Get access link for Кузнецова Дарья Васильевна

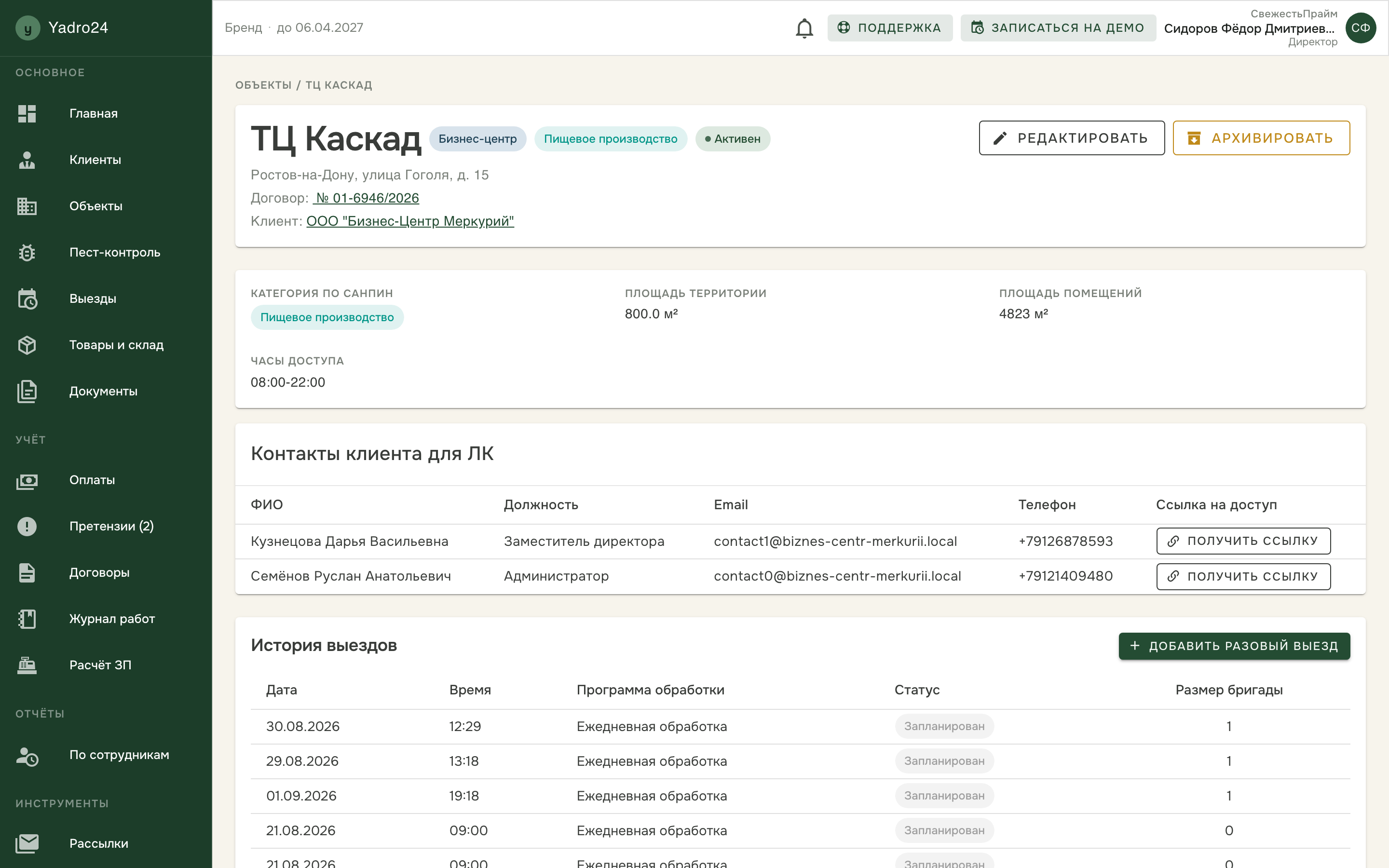click(1243, 542)
